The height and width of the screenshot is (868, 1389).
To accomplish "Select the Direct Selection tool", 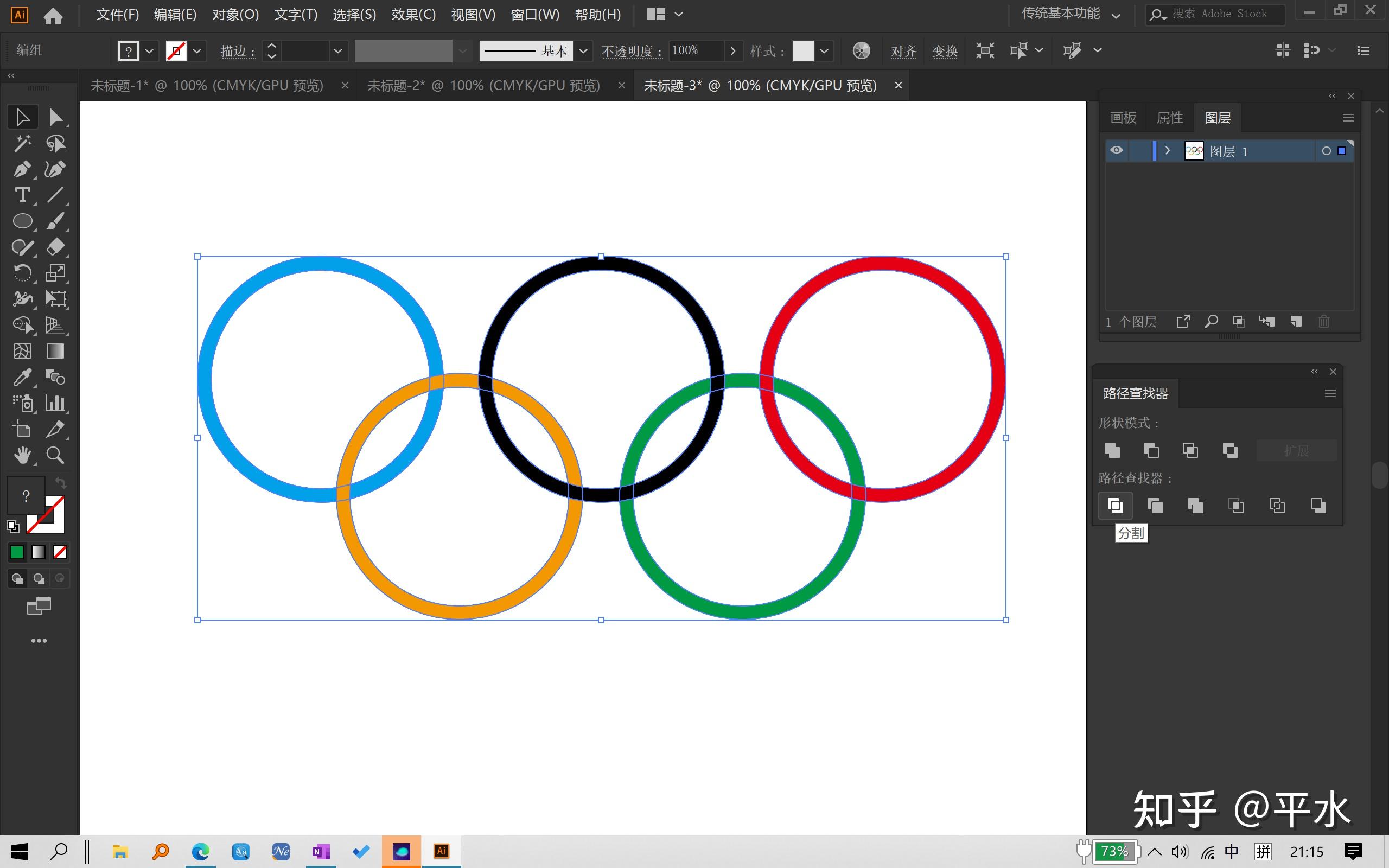I will tap(55, 117).
